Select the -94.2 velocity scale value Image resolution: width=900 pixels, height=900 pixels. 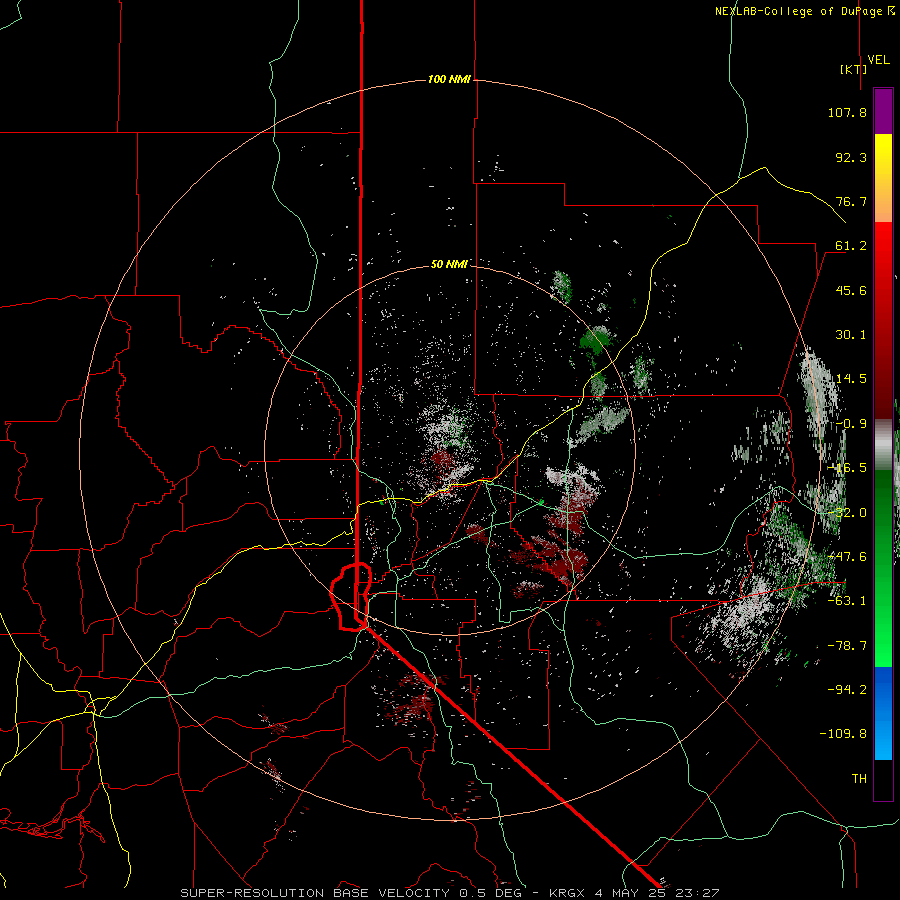pos(847,689)
